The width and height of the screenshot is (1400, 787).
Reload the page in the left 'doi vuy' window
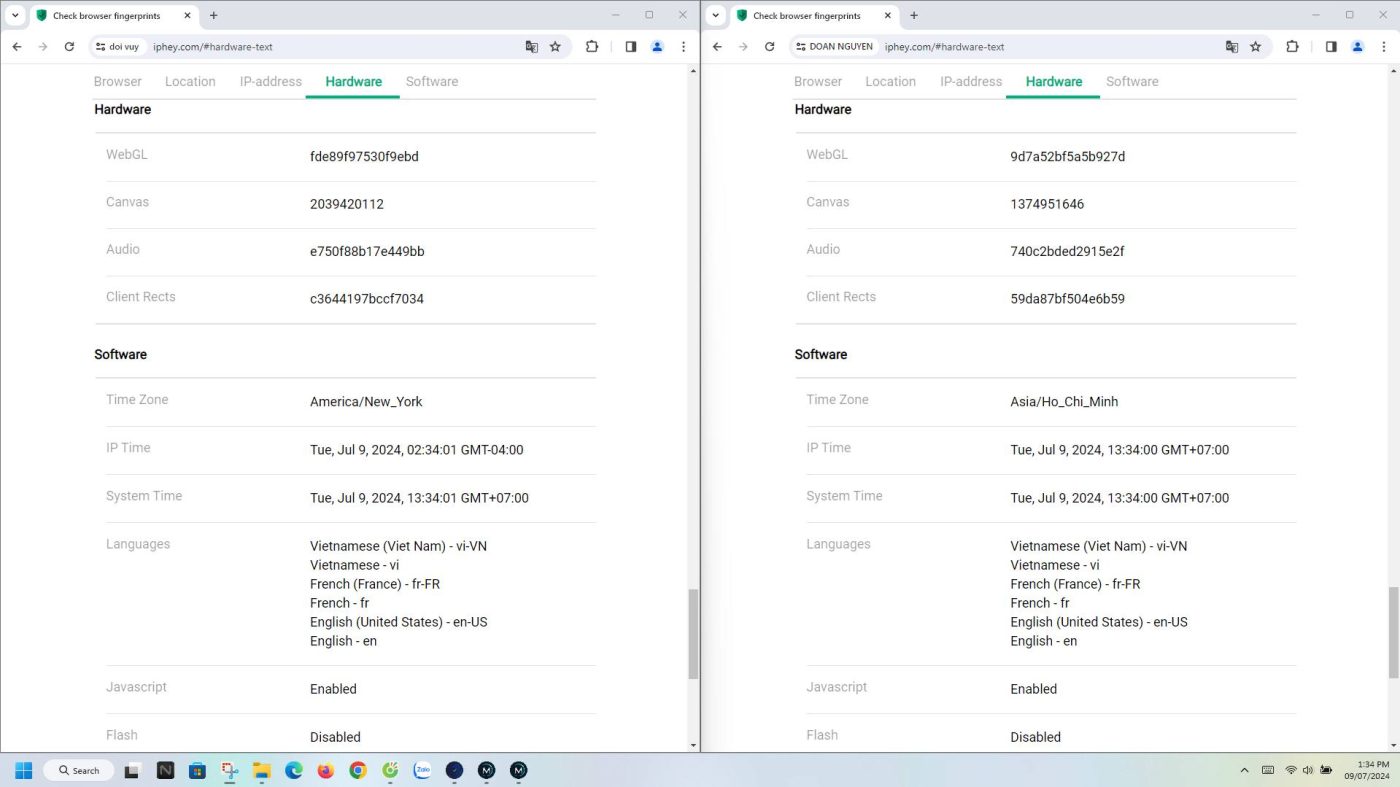click(69, 46)
